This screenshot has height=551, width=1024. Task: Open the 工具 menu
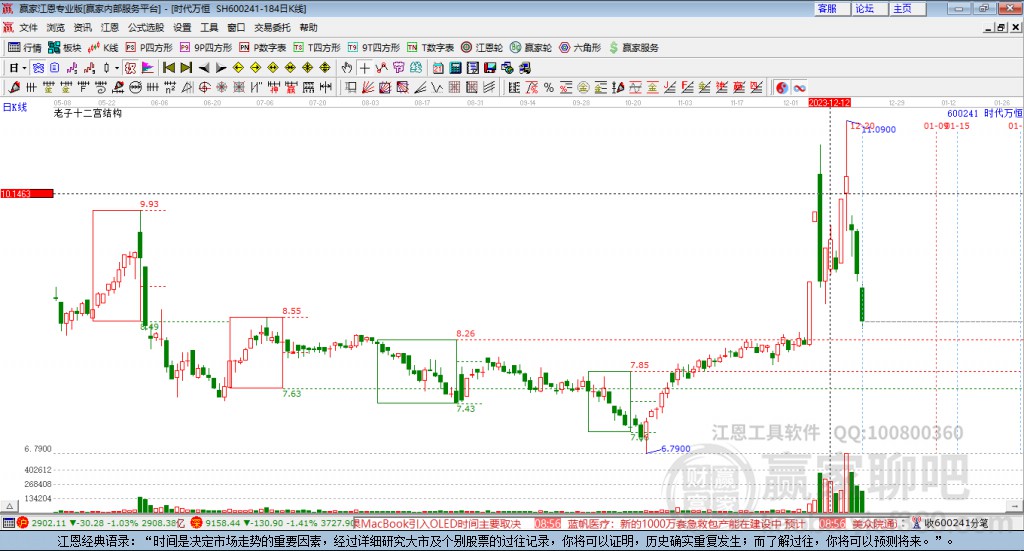tap(209, 27)
